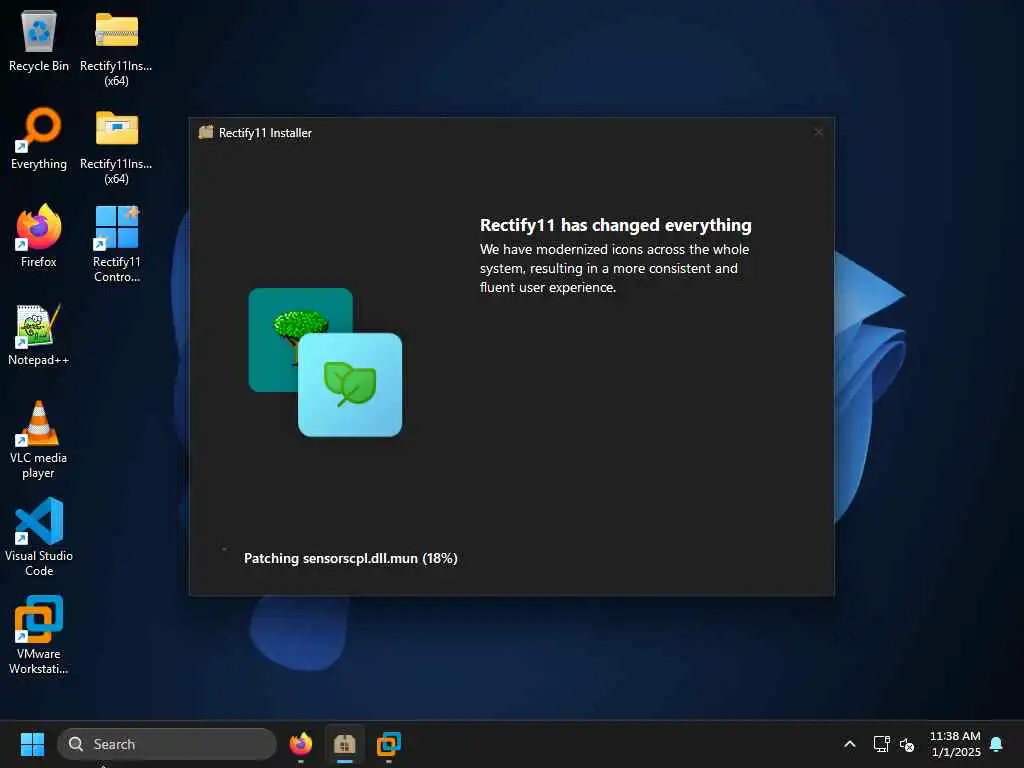Select the zipped Rectify11Ins... (x64) folder icon

pyautogui.click(x=116, y=48)
